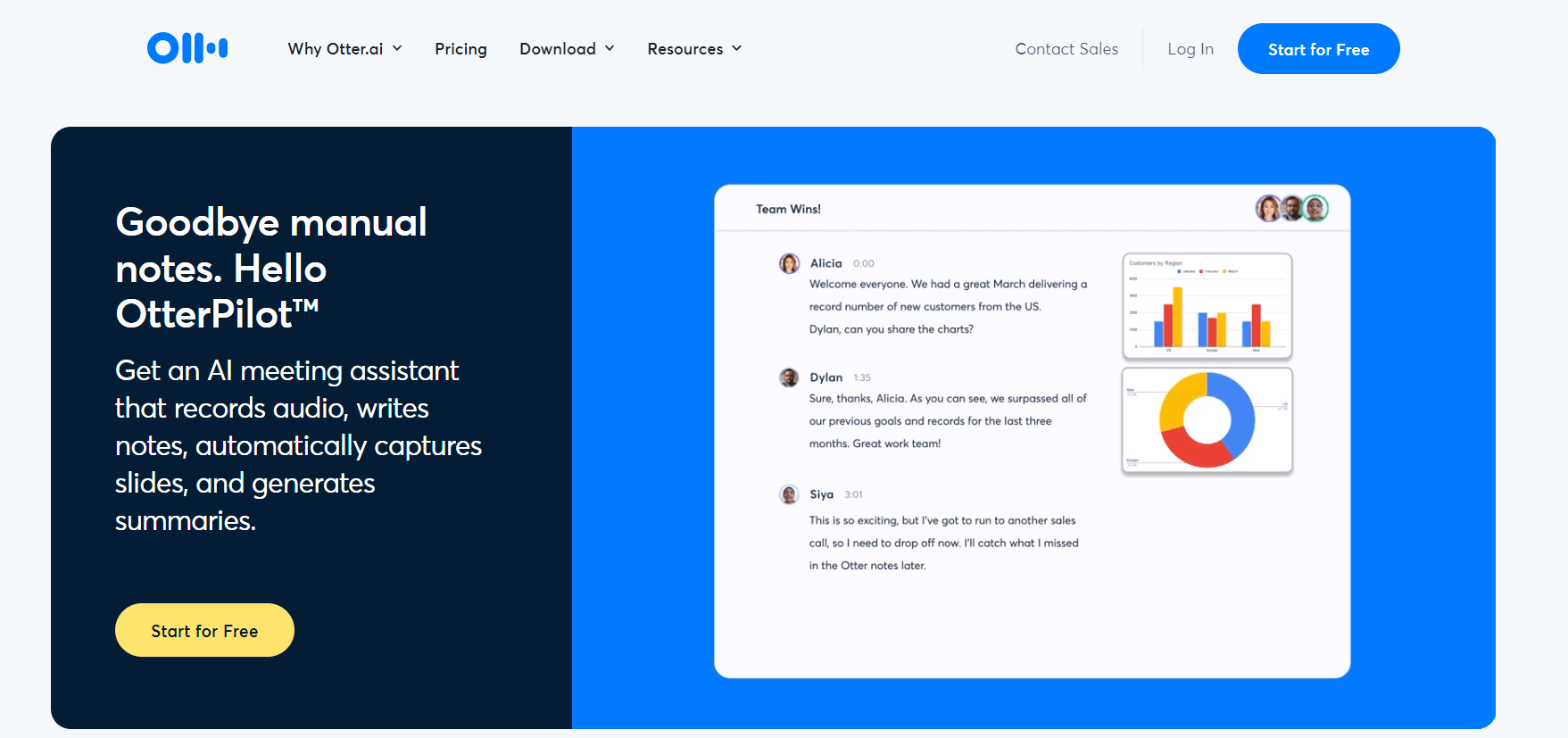Image resolution: width=1568 pixels, height=738 pixels.
Task: Expand the Why Otter.ai dropdown menu
Action: click(x=344, y=49)
